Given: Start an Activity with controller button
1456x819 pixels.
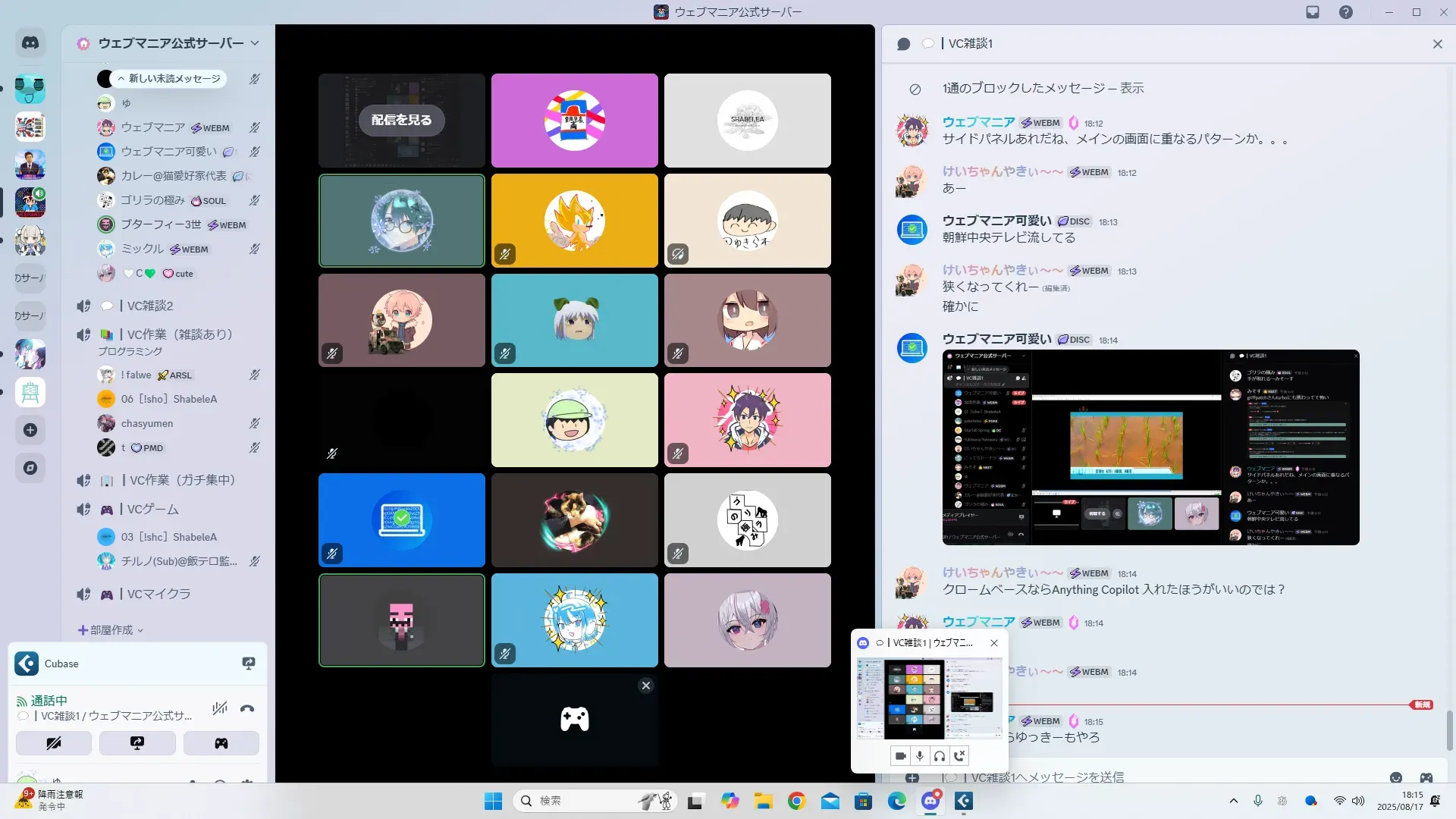Looking at the screenshot, I should point(221,743).
